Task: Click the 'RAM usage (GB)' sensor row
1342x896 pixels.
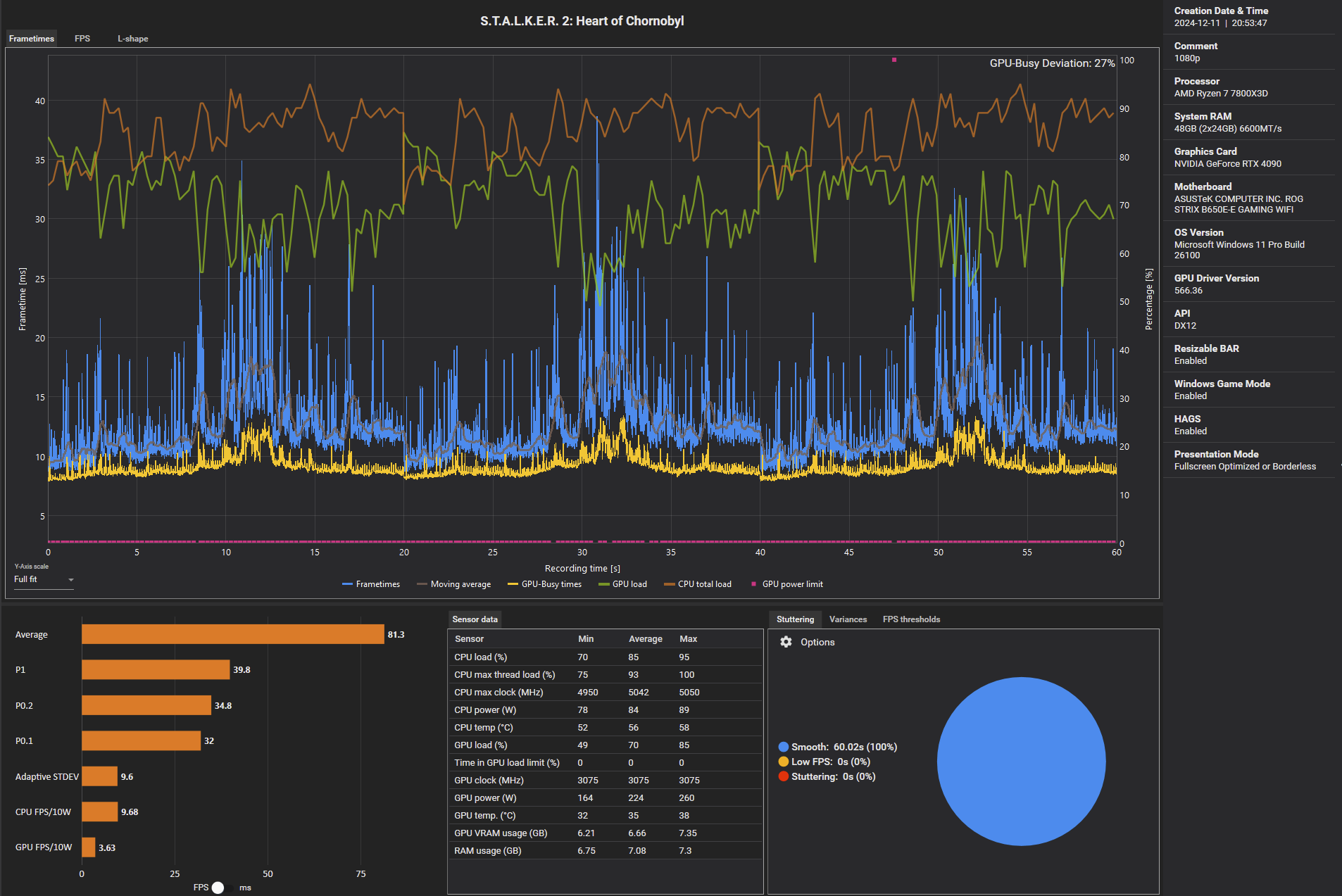Action: [x=606, y=850]
